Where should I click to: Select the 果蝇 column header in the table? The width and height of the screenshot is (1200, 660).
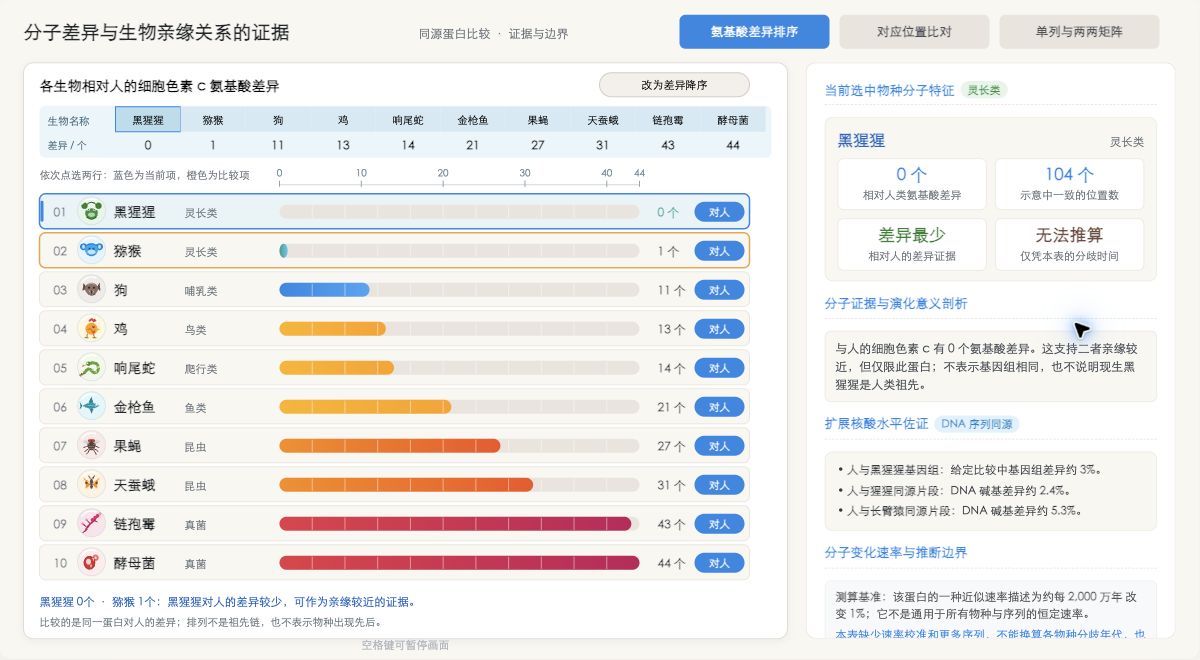coord(538,119)
